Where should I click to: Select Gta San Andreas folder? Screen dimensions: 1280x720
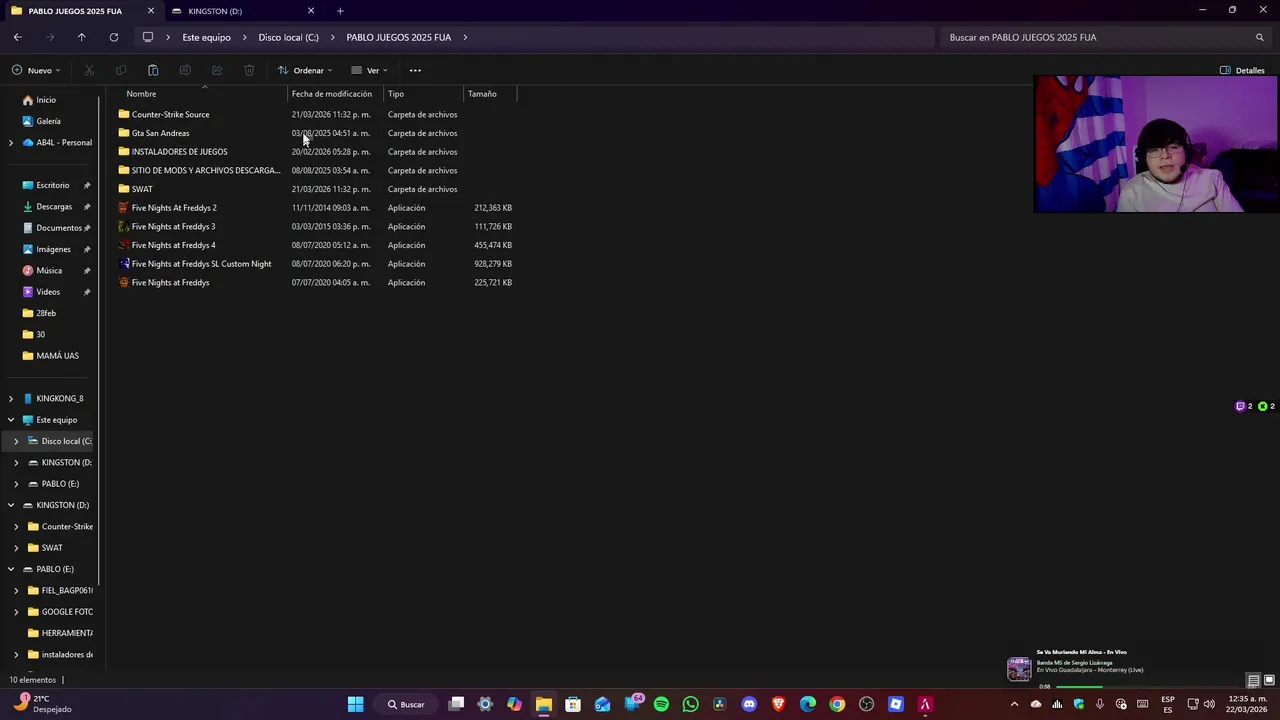point(160,133)
